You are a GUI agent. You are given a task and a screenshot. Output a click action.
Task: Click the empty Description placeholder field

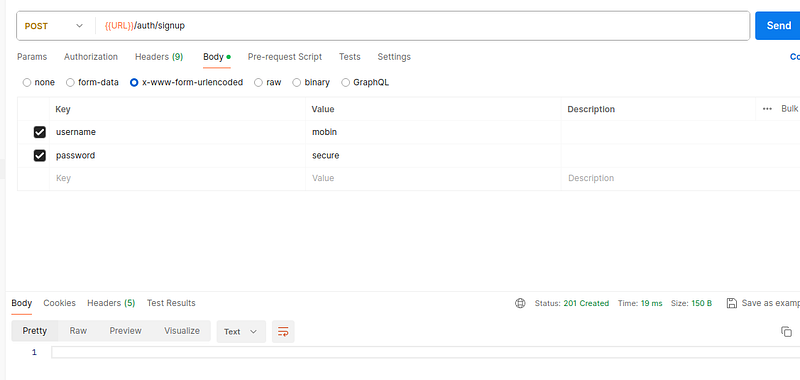[681, 179]
